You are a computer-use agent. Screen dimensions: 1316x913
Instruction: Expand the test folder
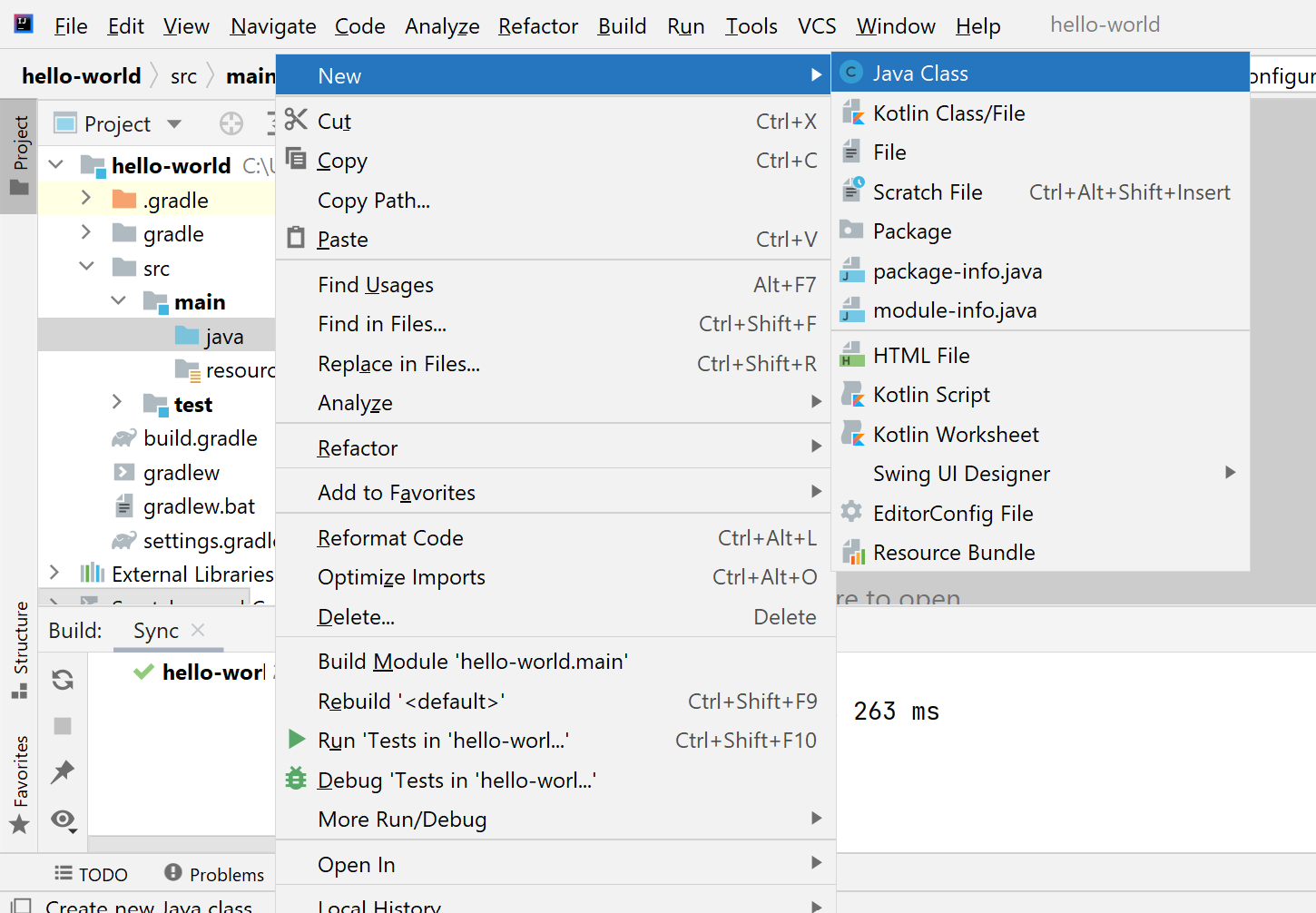click(117, 401)
